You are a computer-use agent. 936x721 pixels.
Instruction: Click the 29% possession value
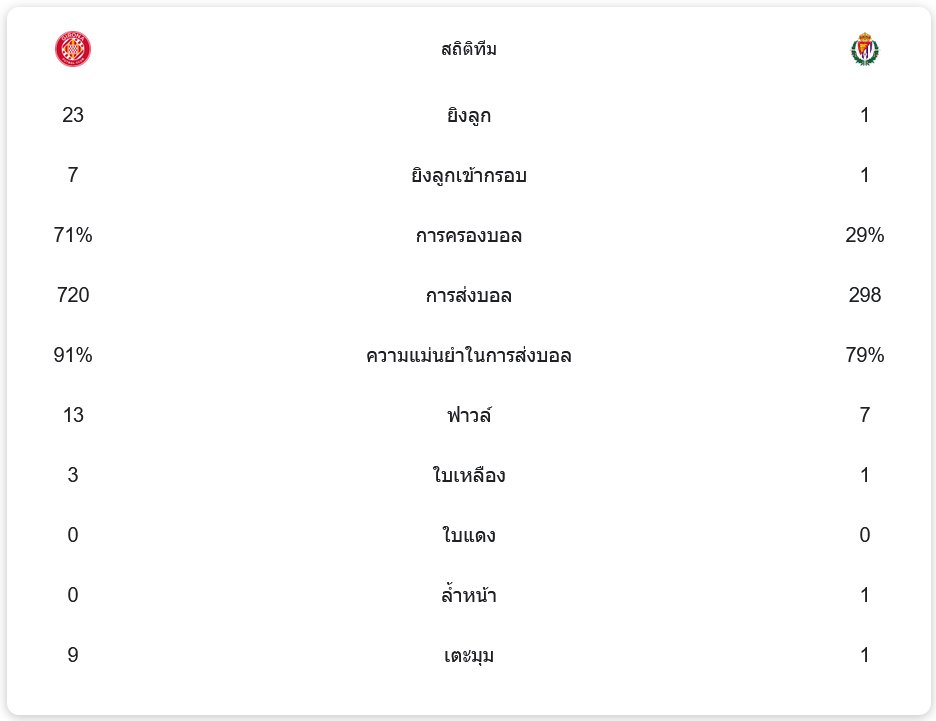[864, 236]
